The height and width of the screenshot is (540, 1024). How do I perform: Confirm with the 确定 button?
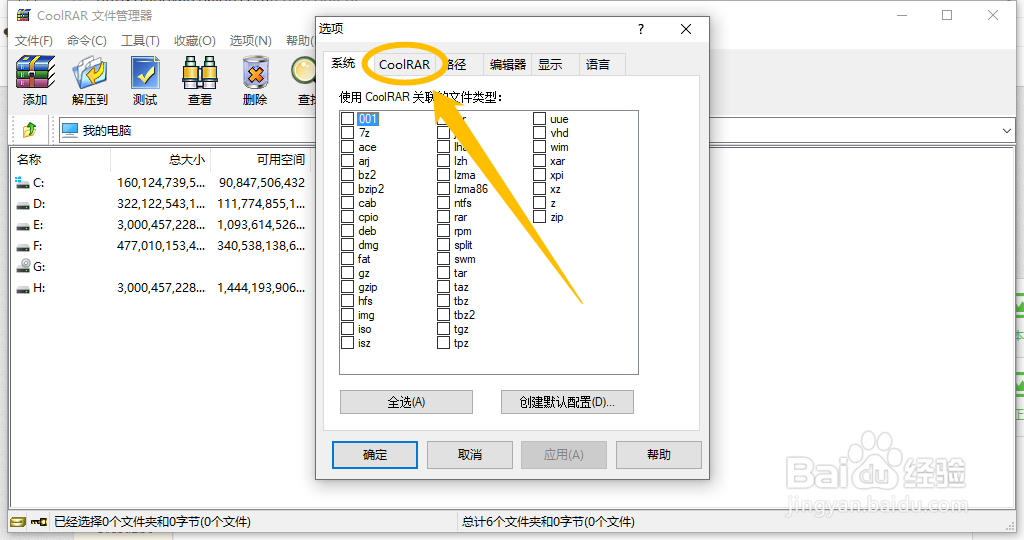[375, 455]
